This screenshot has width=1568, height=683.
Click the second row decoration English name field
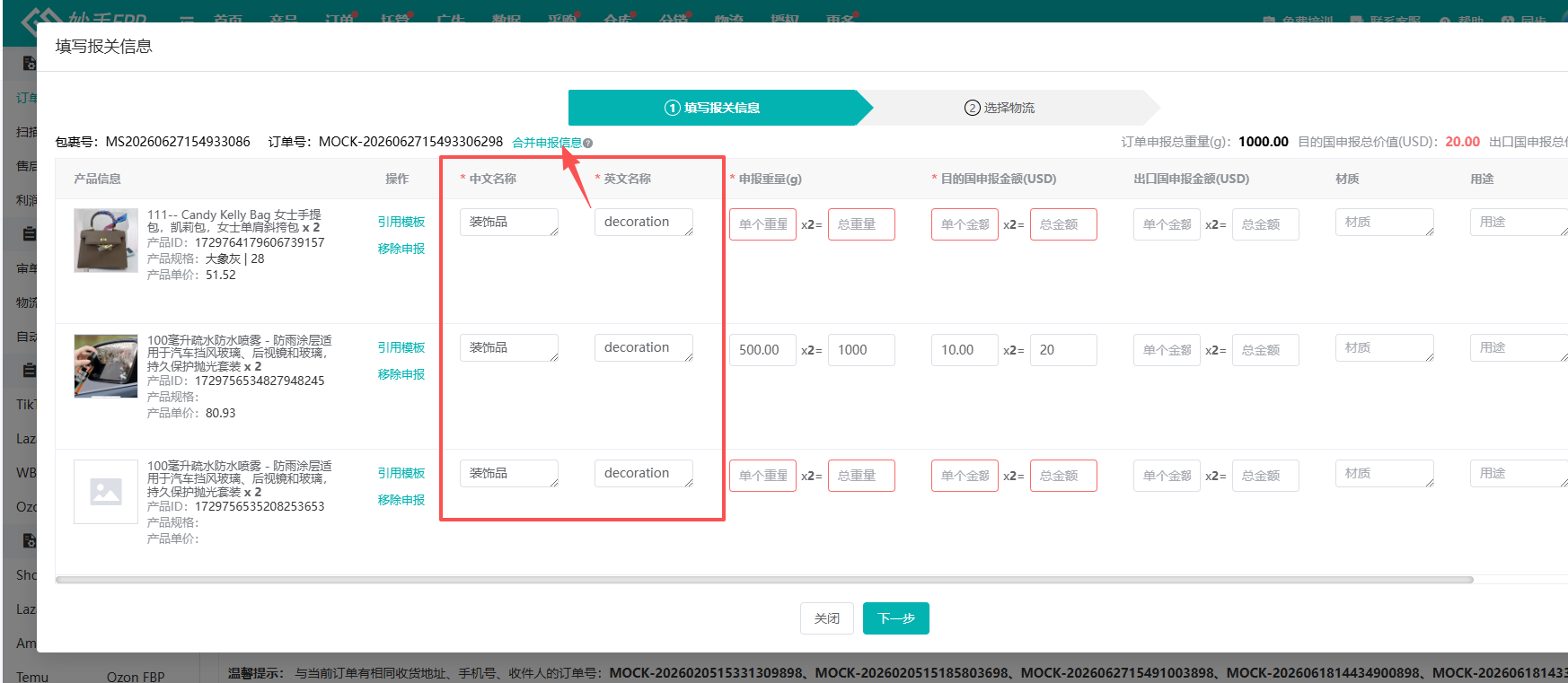coord(644,347)
